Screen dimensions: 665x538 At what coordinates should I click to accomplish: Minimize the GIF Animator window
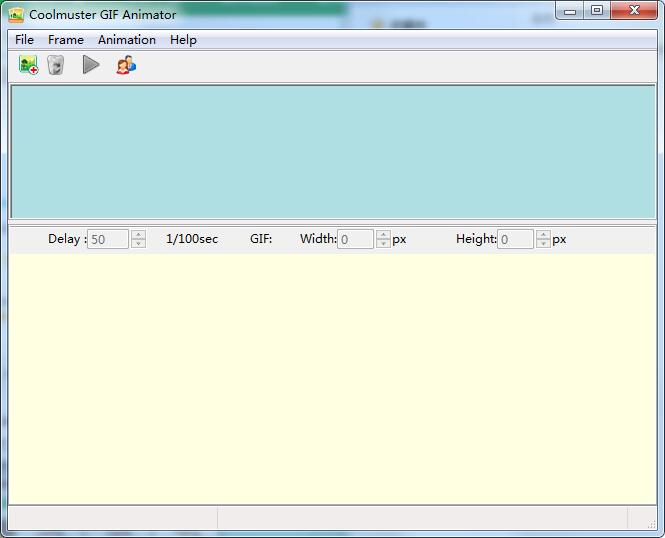click(570, 11)
